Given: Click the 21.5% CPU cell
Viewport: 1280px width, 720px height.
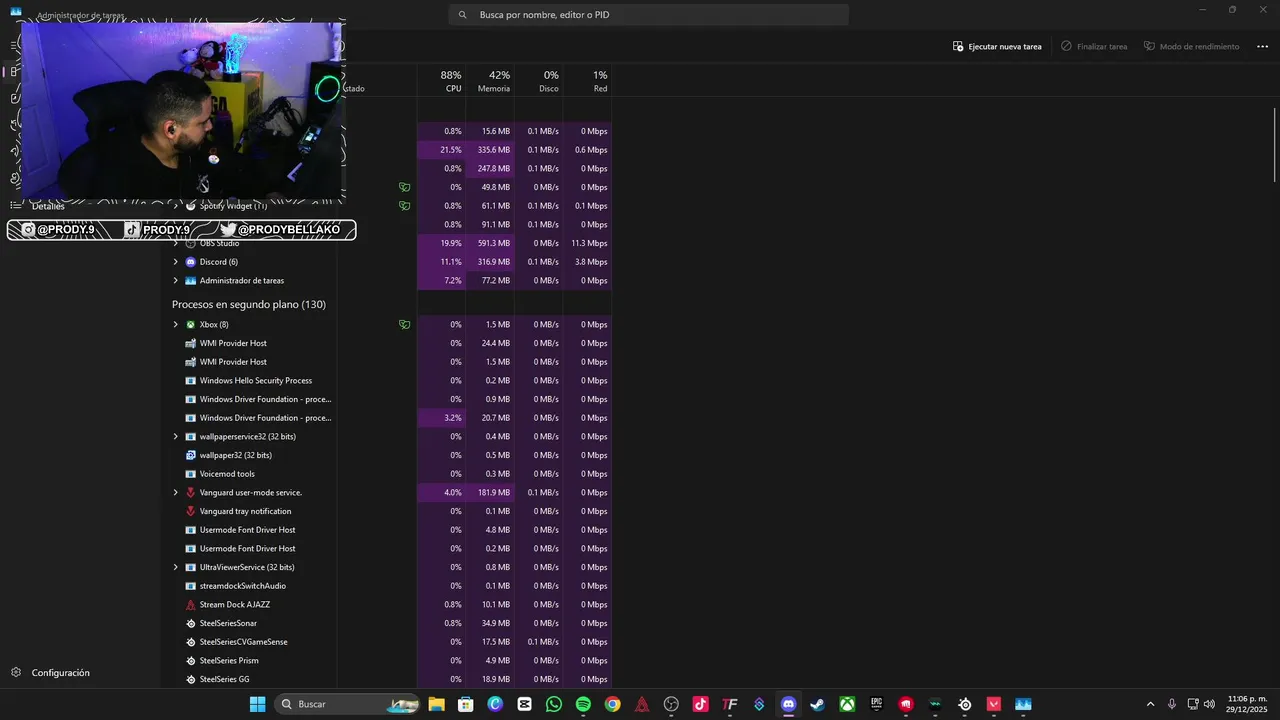Looking at the screenshot, I should [441, 150].
